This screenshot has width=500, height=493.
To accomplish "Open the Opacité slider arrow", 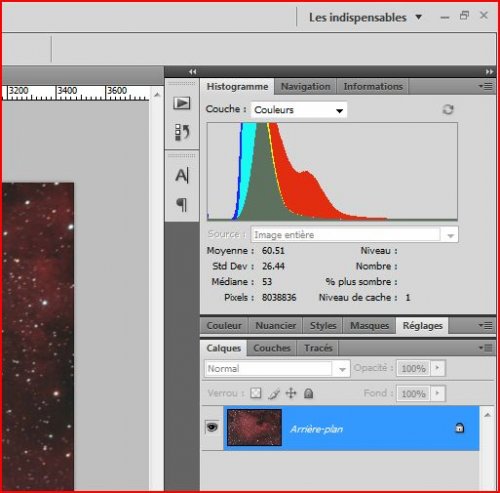I will click(437, 368).
